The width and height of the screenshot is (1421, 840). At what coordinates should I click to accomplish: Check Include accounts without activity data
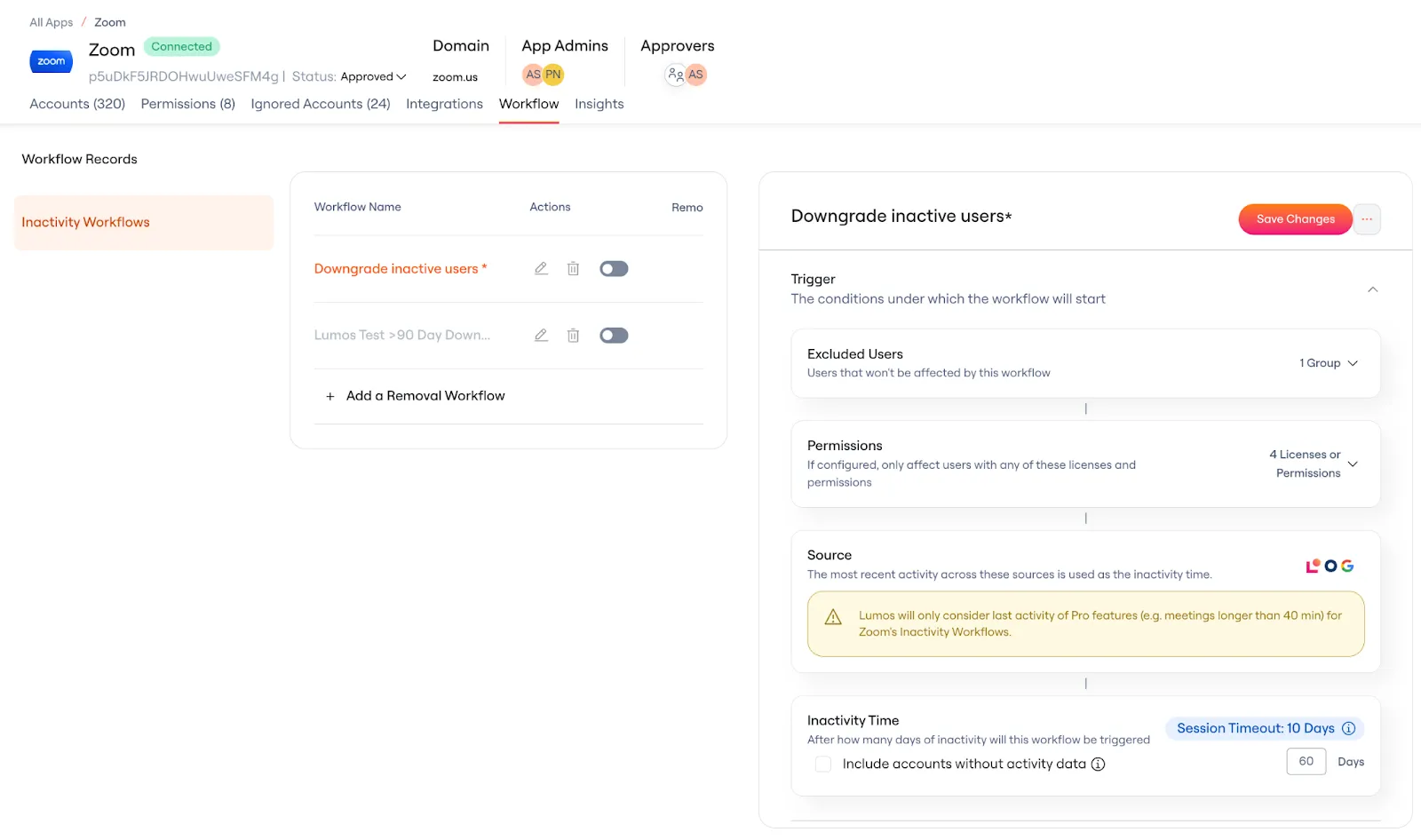click(823, 764)
